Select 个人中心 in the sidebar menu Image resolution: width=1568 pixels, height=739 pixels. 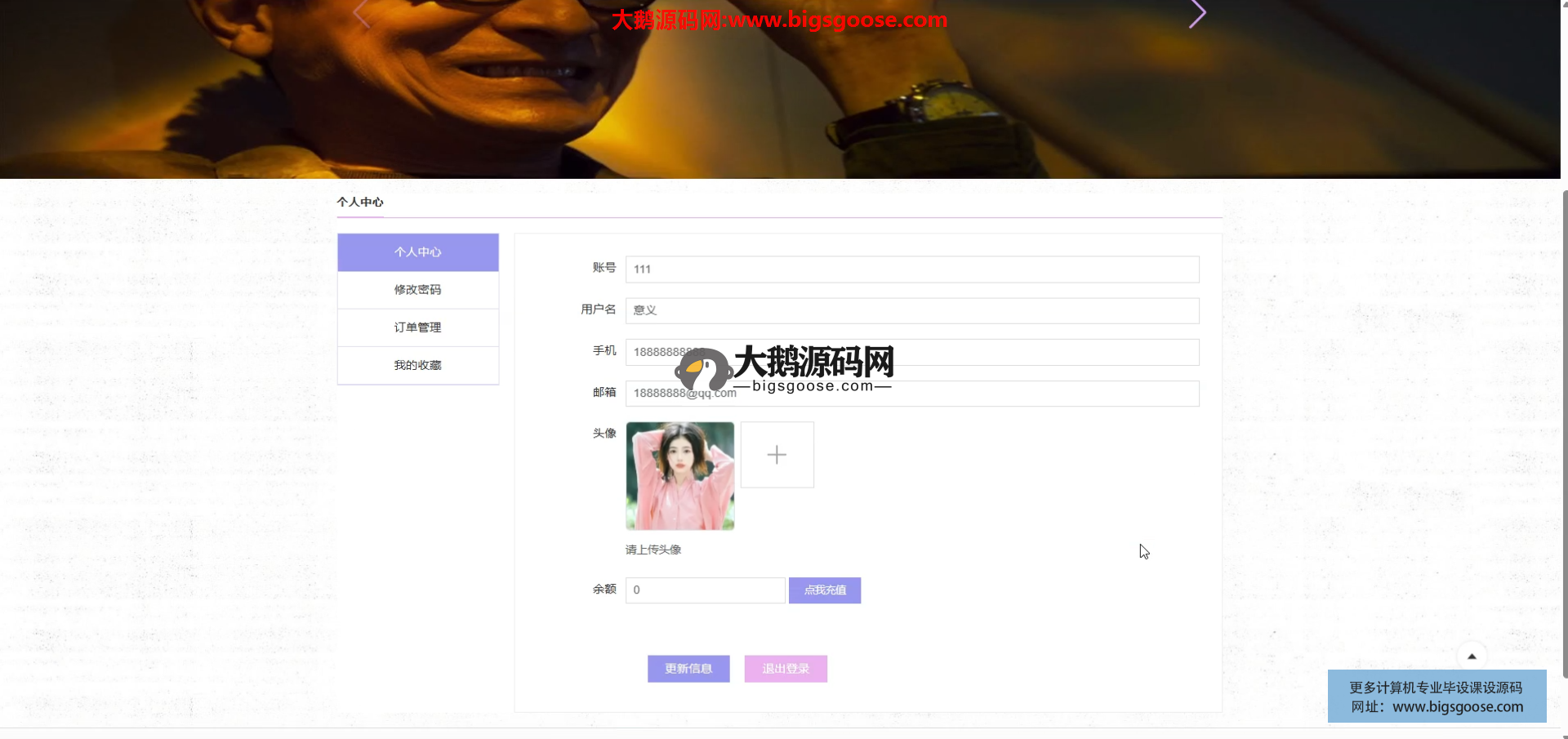click(417, 252)
